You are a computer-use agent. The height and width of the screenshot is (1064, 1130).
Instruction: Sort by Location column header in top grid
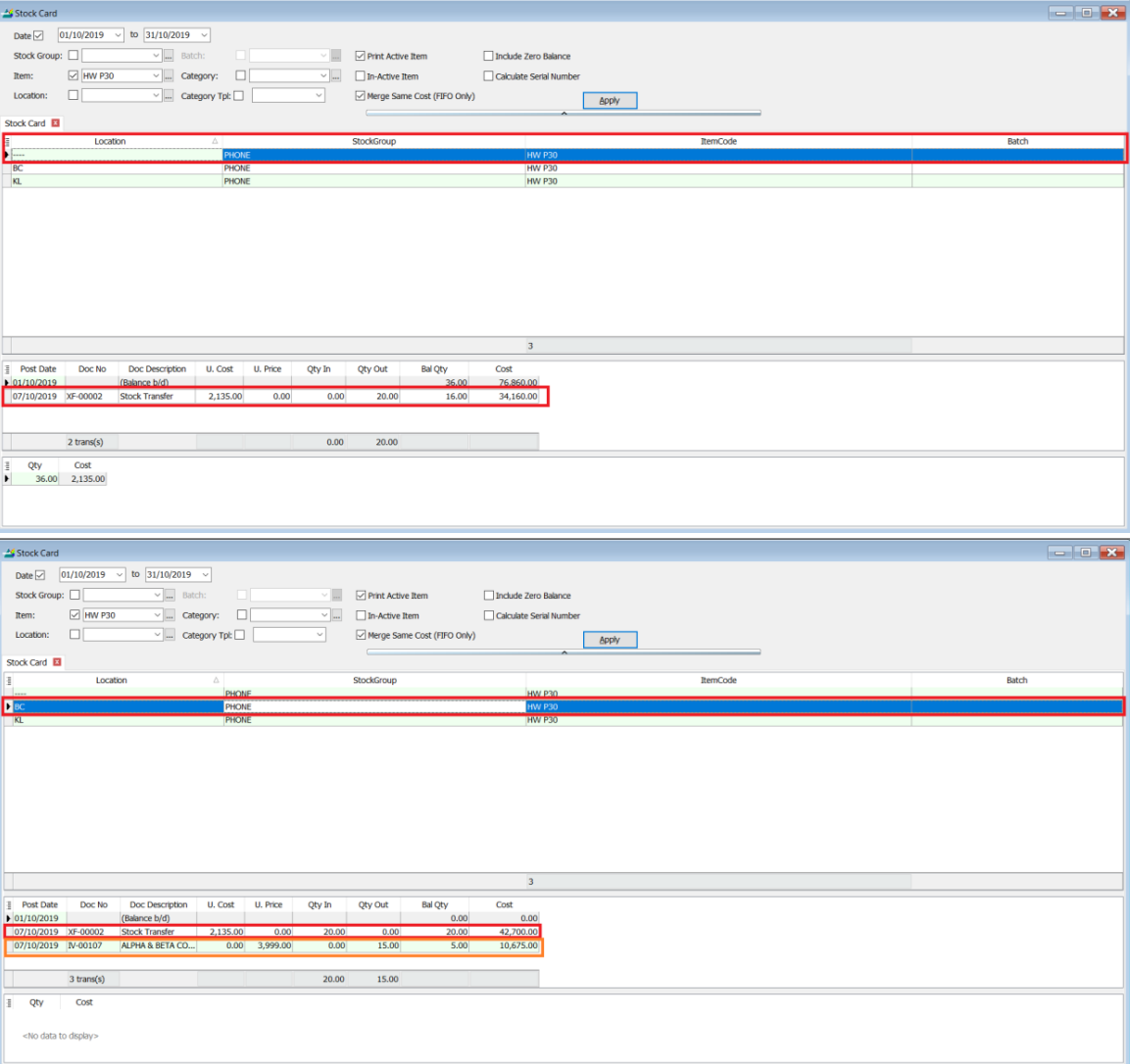click(110, 142)
